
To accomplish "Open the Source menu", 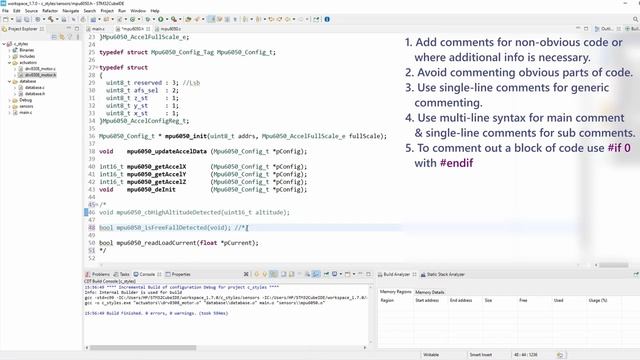I will pos(31,11).
